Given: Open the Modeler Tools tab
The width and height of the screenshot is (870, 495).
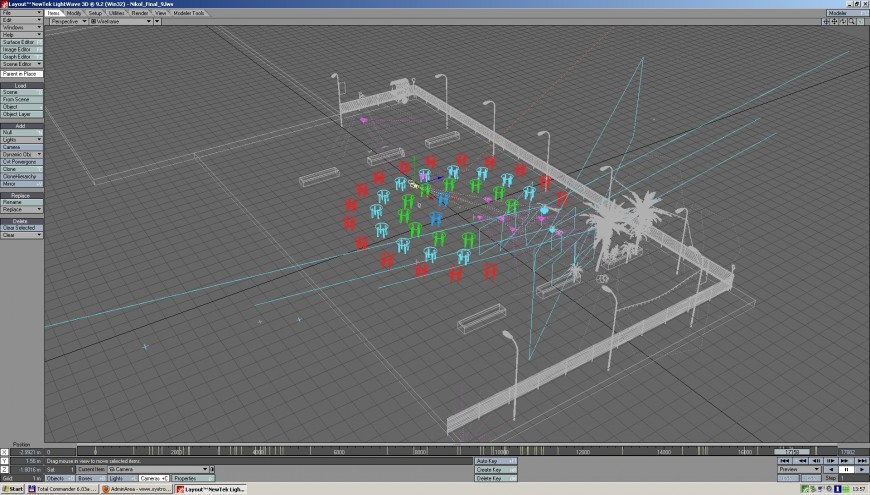Looking at the screenshot, I should pyautogui.click(x=189, y=13).
